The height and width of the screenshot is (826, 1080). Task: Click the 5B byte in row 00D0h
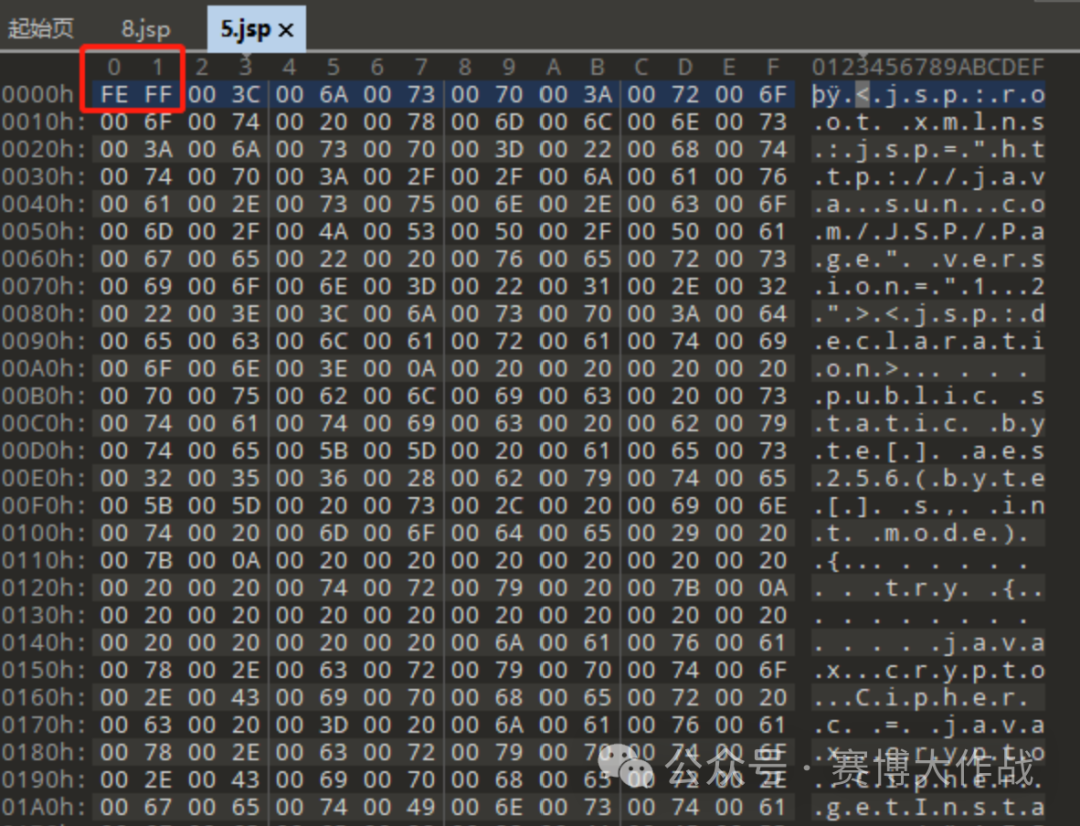[333, 451]
